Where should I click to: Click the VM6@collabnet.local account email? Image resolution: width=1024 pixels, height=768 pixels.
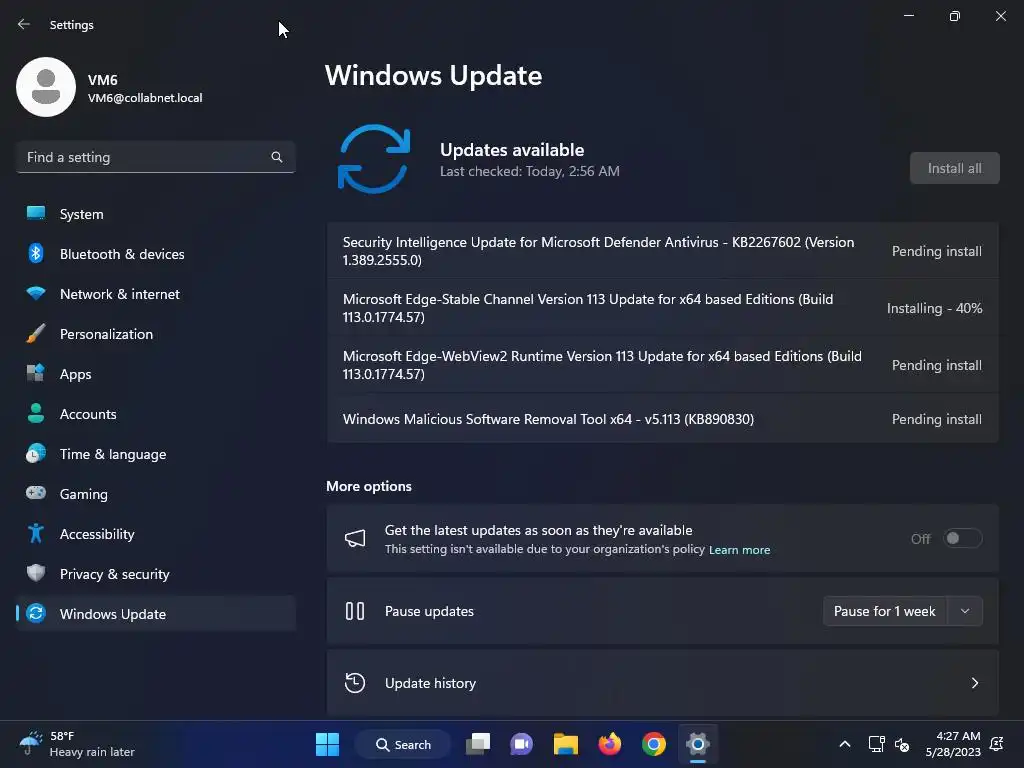pyautogui.click(x=145, y=98)
